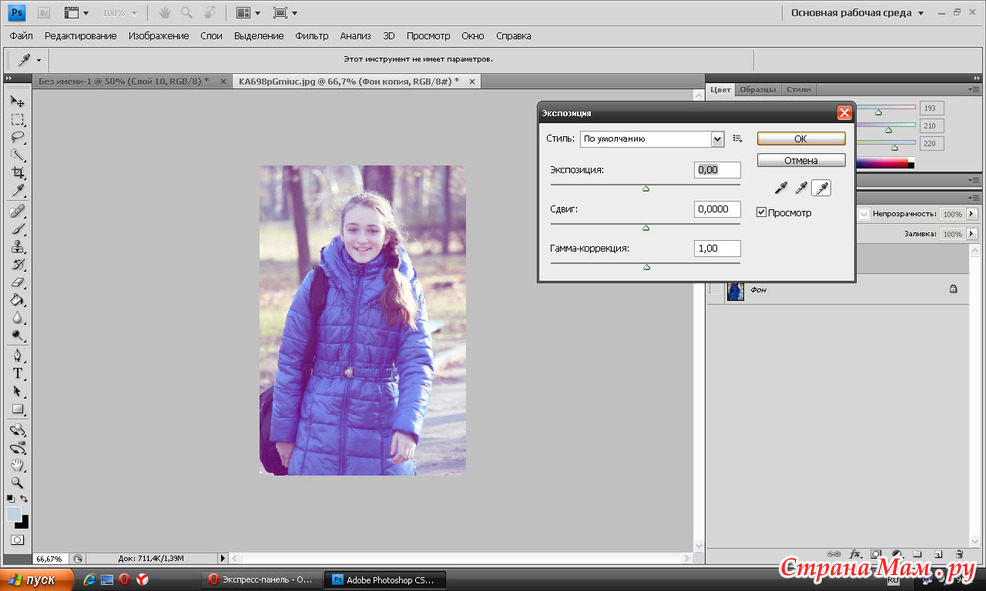Viewport: 986px width, 591px height.
Task: Select the Path Selection tool
Action: point(17,391)
